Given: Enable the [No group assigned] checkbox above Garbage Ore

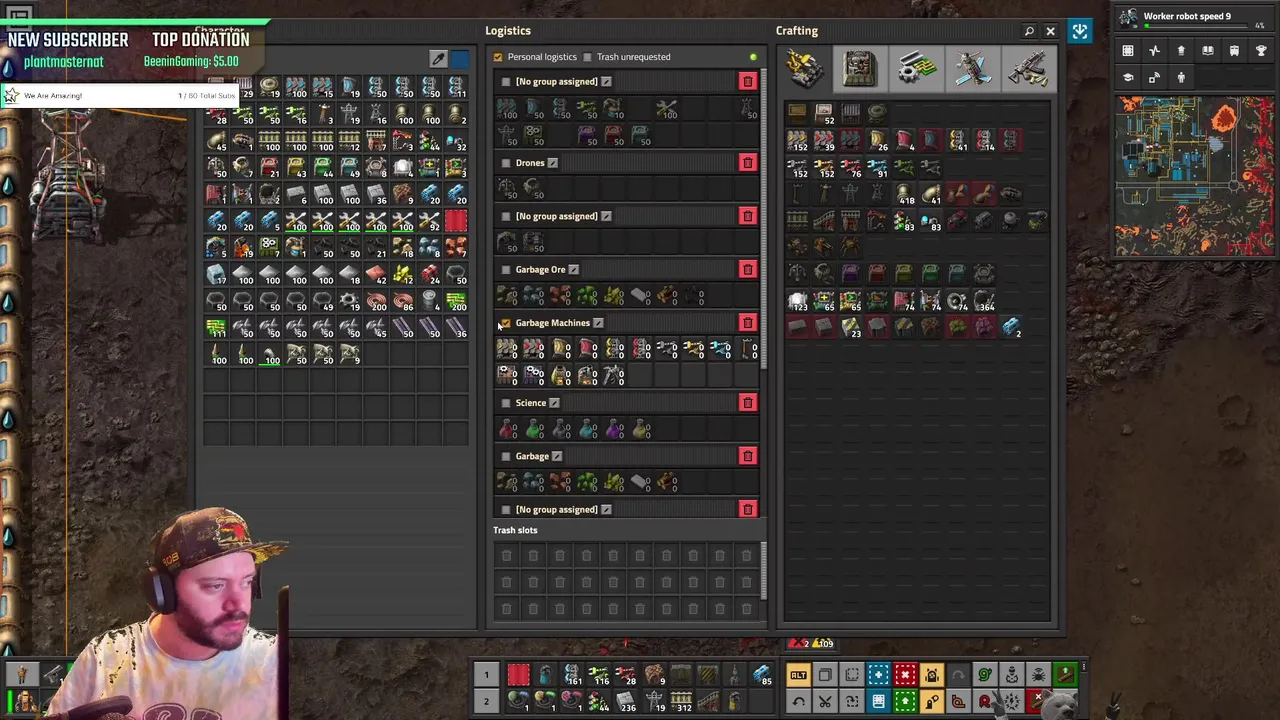Looking at the screenshot, I should 505,216.
